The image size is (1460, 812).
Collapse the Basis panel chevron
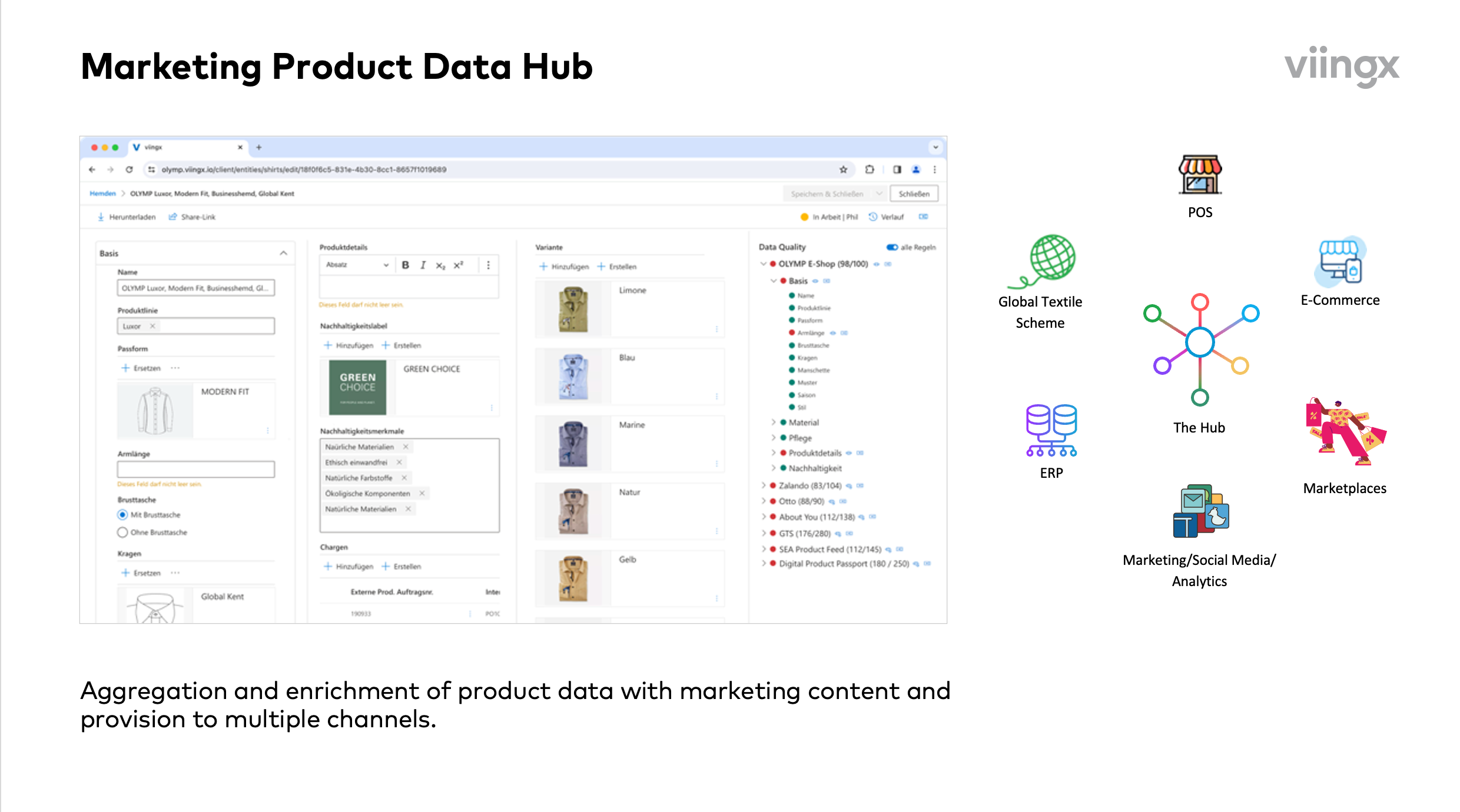283,253
